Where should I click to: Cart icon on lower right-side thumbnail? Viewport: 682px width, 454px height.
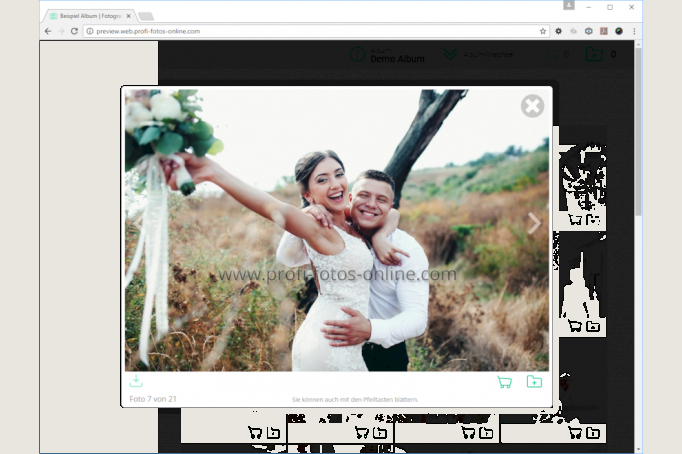tap(575, 326)
